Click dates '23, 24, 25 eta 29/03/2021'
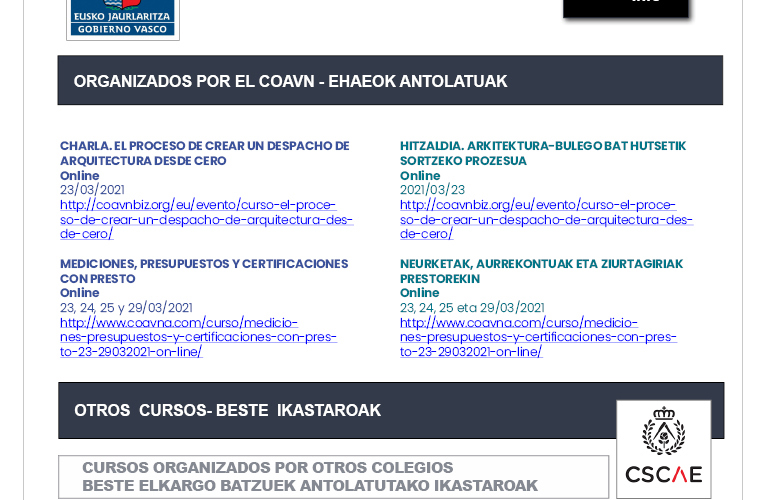 click(x=472, y=307)
